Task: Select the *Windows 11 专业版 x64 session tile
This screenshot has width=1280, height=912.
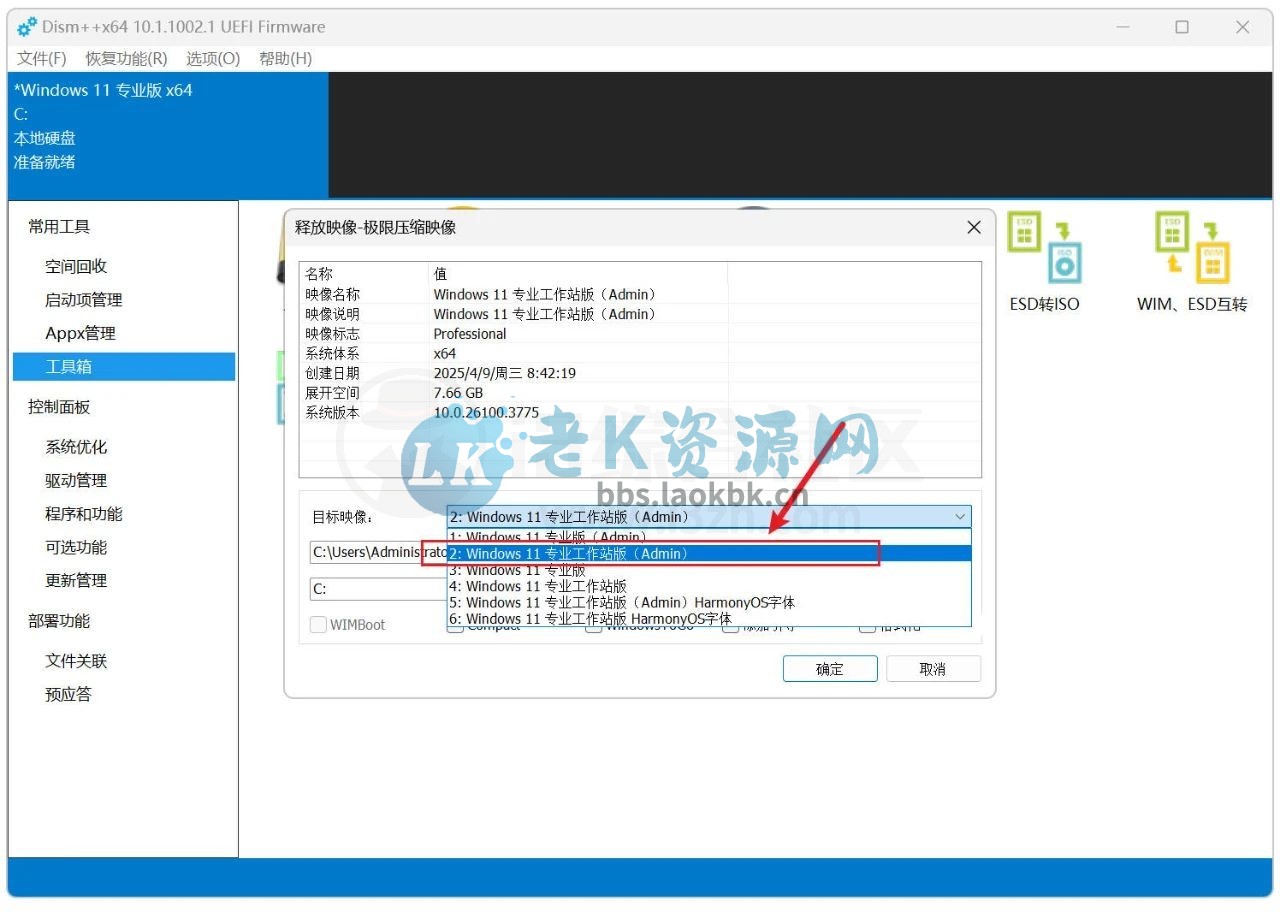Action: [168, 135]
